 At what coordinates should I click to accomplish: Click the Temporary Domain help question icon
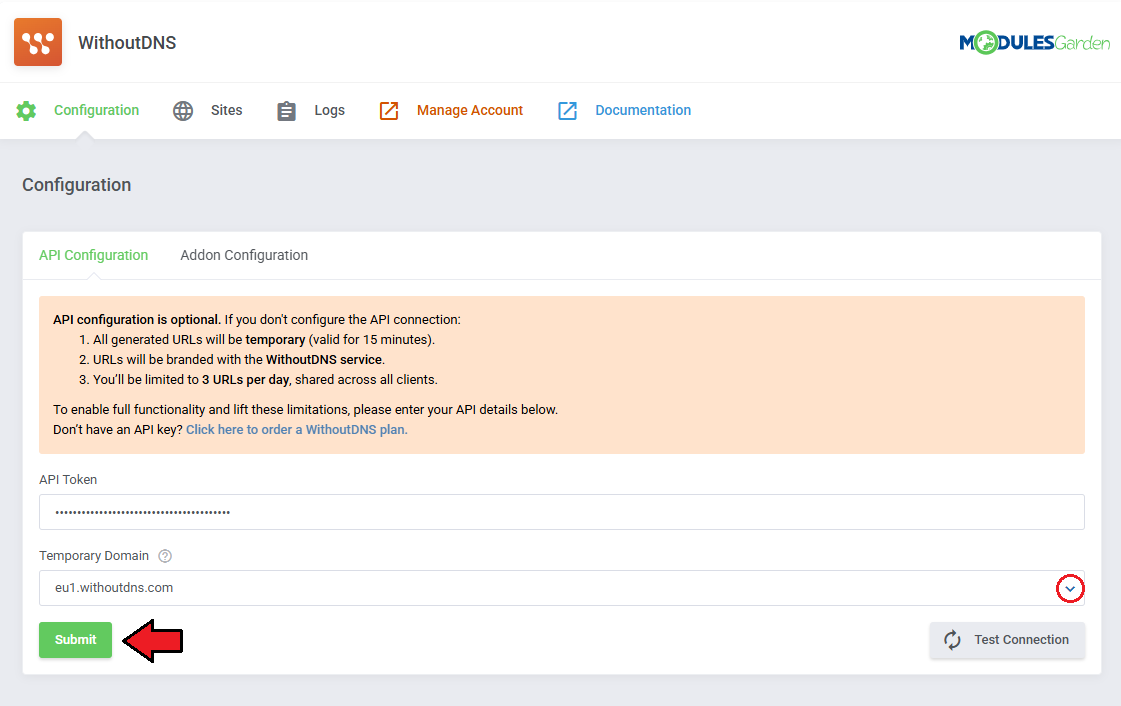165,556
